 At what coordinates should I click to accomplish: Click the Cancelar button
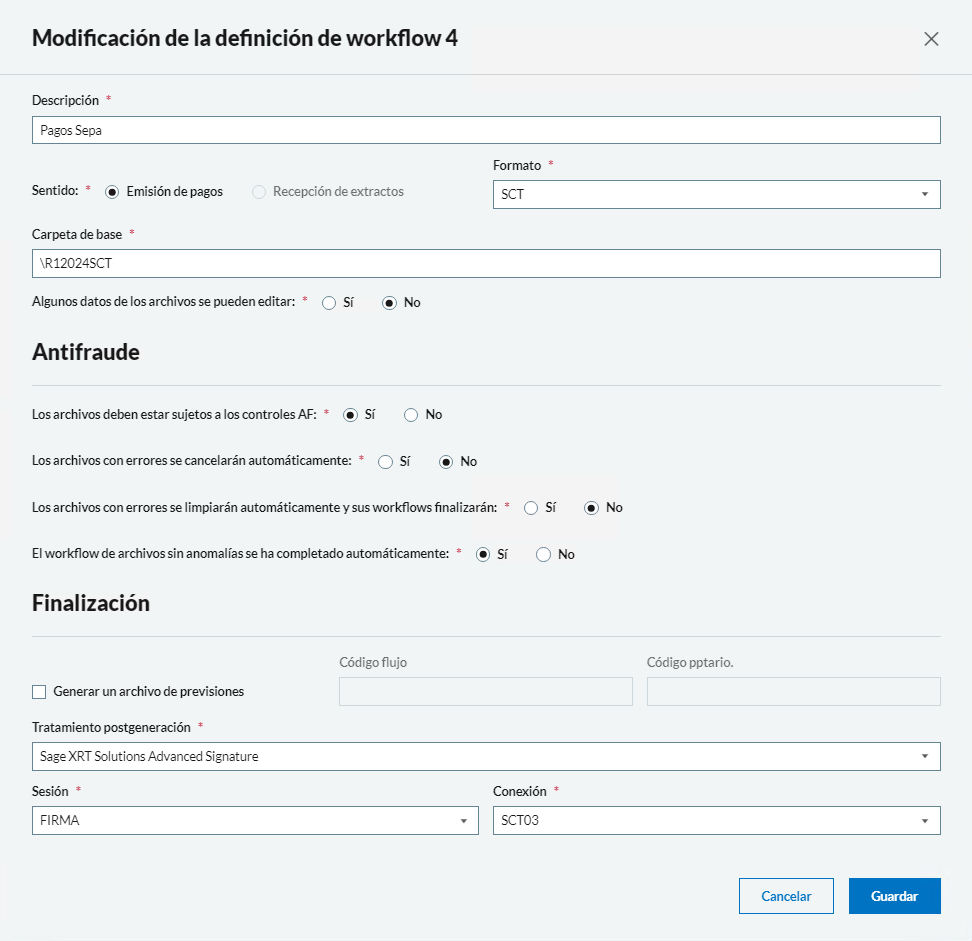click(x=786, y=896)
